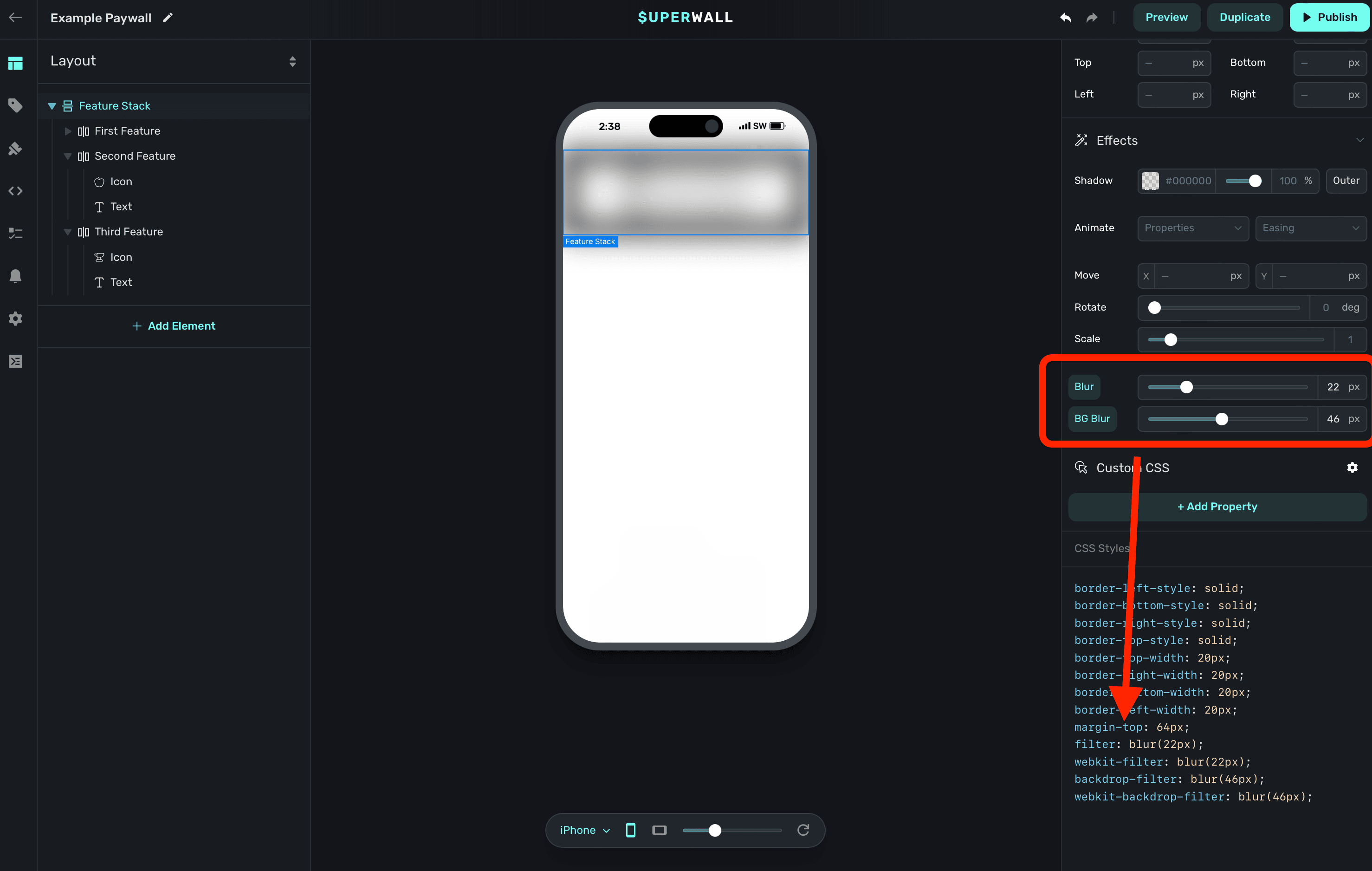1372x871 pixels.
Task: Open the iPhone device dropdown
Action: click(584, 830)
